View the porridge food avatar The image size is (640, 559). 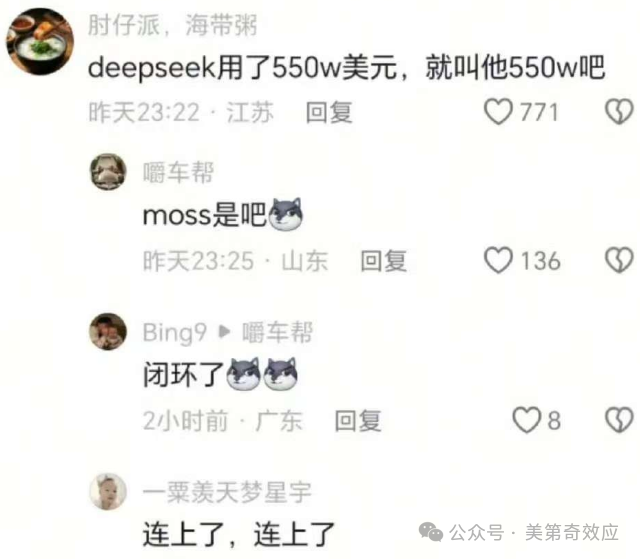(x=40, y=41)
